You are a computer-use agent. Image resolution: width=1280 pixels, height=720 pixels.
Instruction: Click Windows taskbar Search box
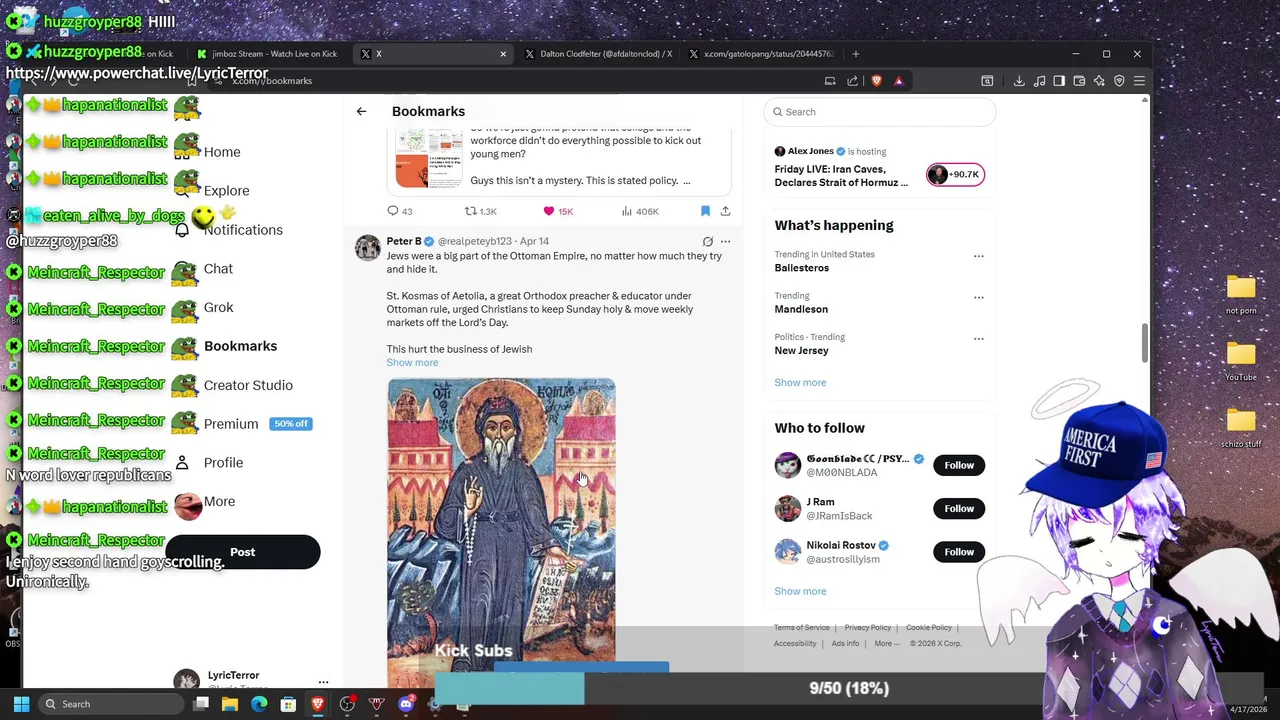click(x=113, y=704)
